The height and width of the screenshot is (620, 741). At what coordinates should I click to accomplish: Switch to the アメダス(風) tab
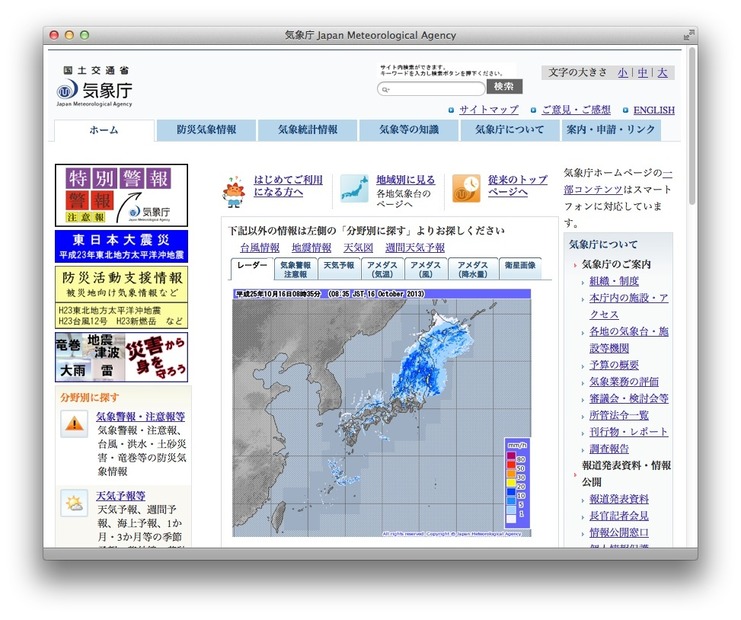coord(426,269)
